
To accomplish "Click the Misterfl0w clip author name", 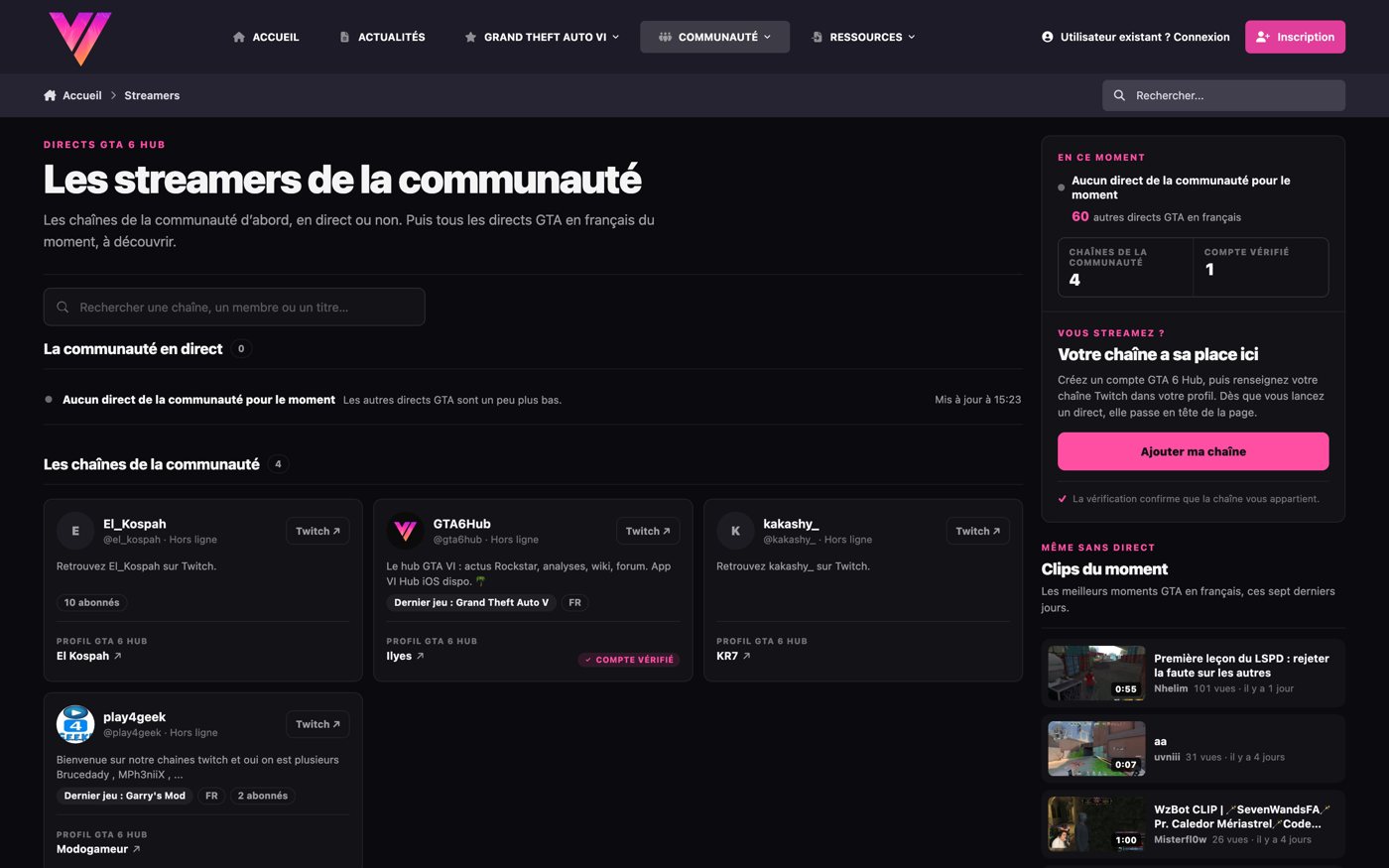I will click(1180, 839).
